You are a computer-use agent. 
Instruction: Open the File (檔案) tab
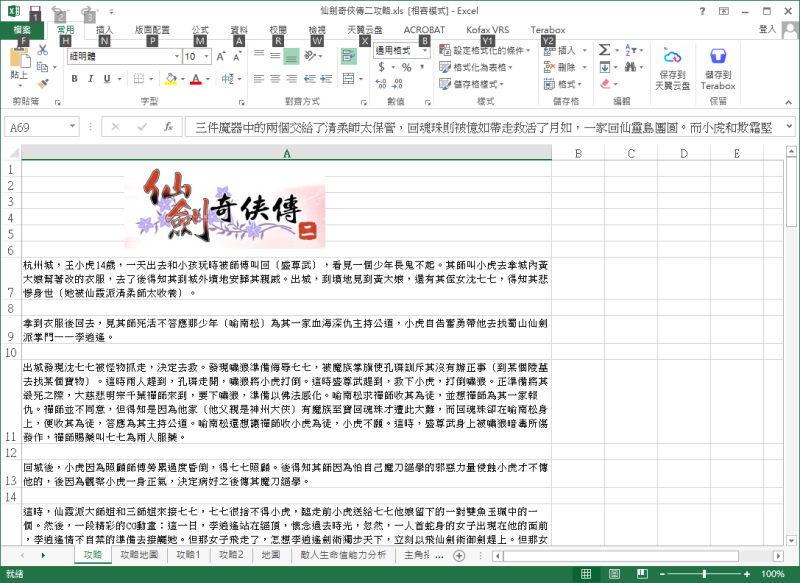click(22, 30)
